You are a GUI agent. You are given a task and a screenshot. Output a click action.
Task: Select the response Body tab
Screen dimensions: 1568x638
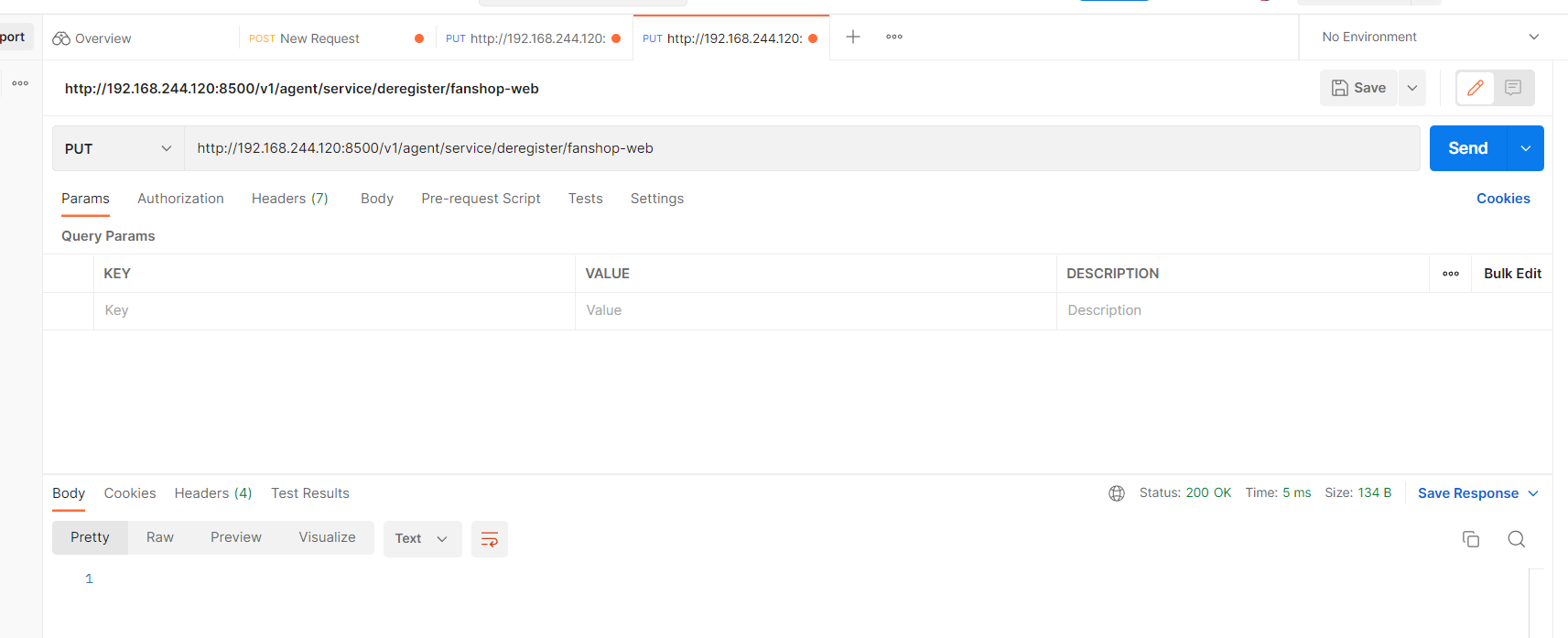click(69, 493)
